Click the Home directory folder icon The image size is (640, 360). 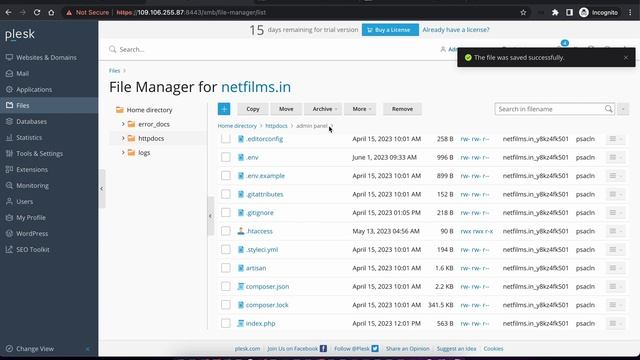coord(120,110)
